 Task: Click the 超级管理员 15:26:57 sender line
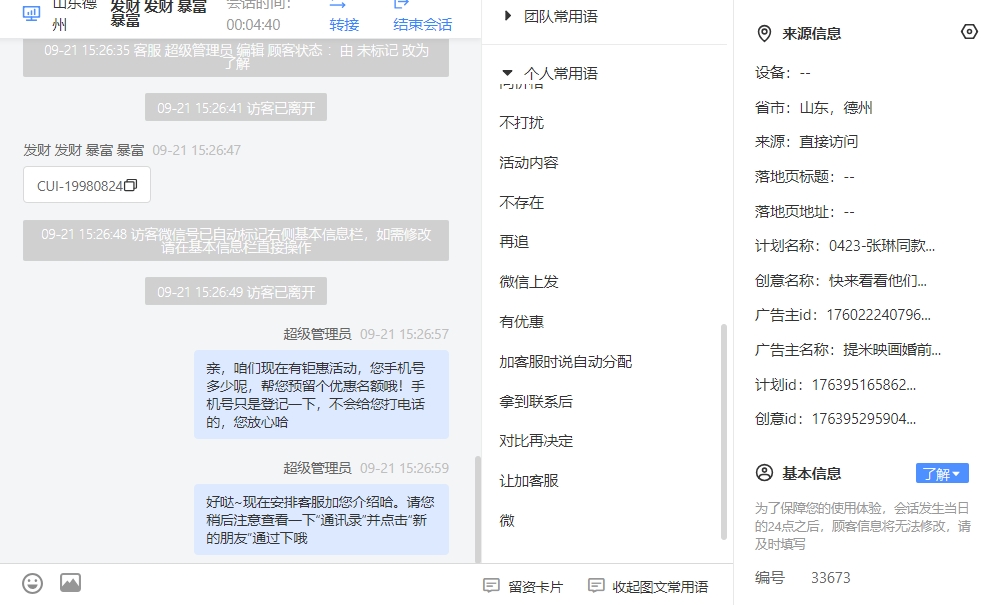366,334
